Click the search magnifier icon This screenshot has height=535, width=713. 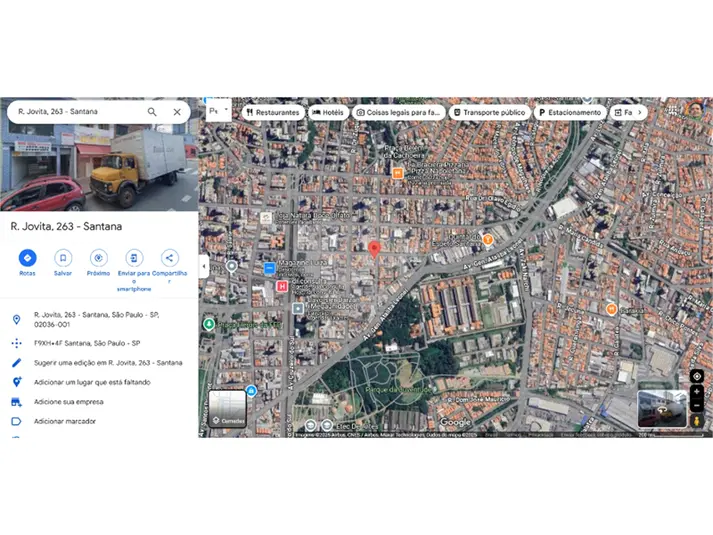pyautogui.click(x=152, y=112)
